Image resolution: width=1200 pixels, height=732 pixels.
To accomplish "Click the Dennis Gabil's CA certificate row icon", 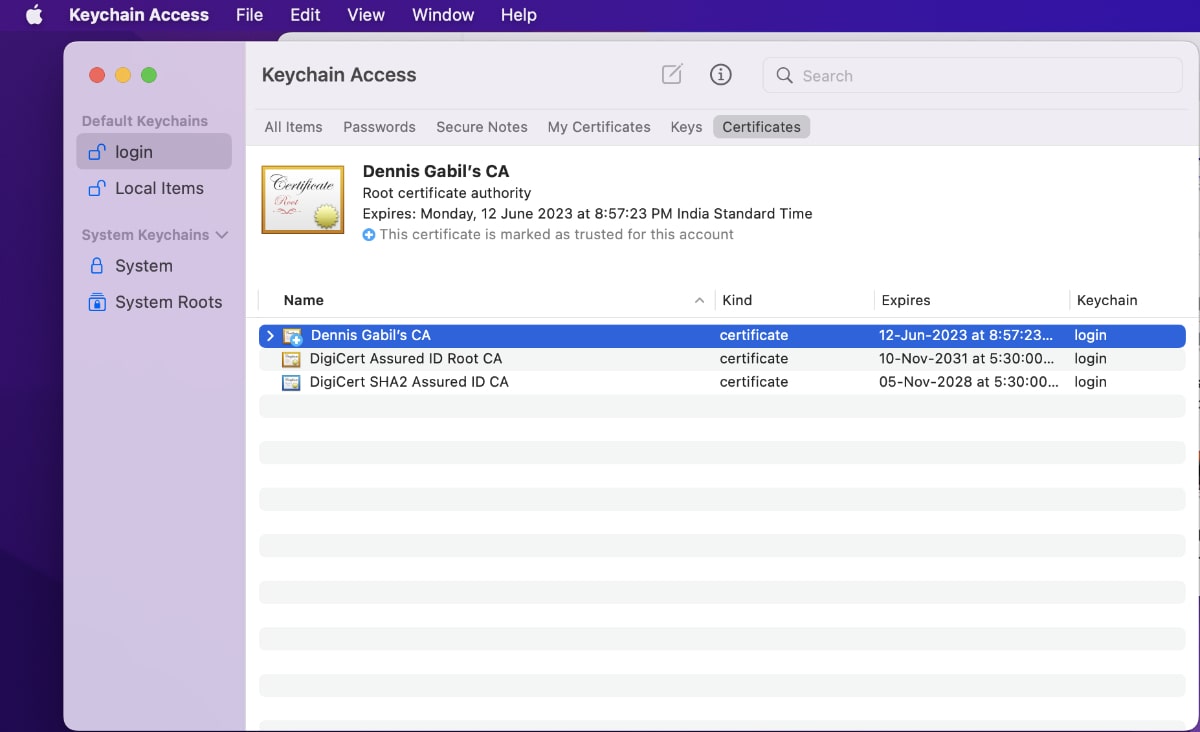I will (x=292, y=336).
